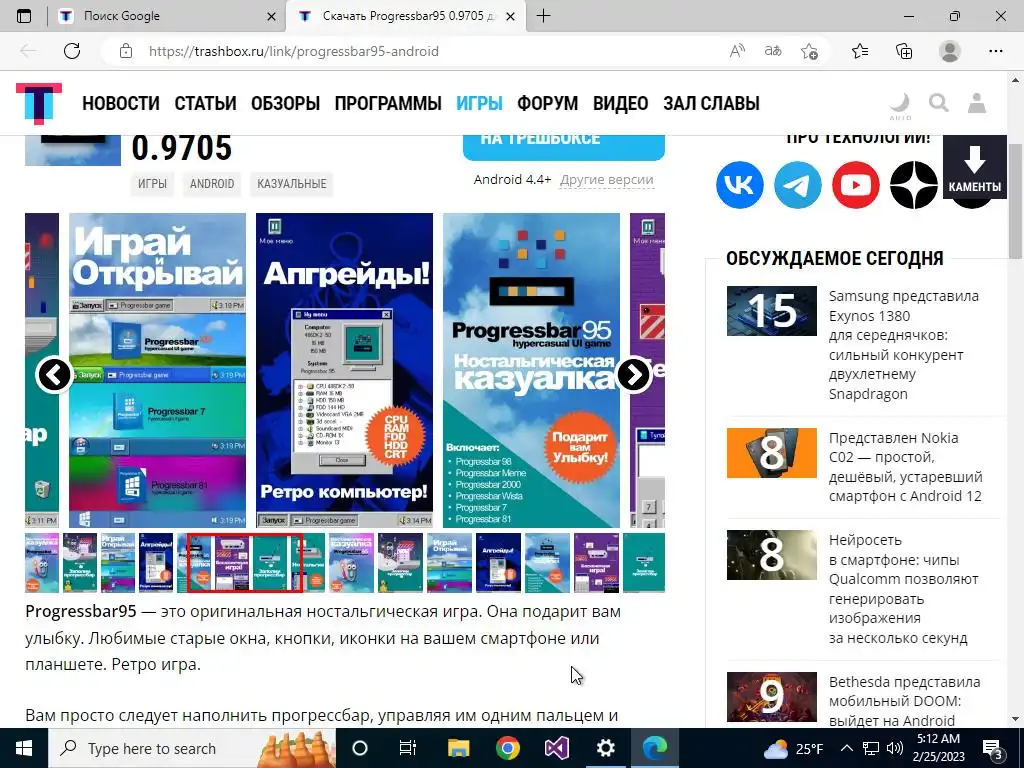The width and height of the screenshot is (1024, 768).
Task: Show previous screenshot with left arrow
Action: [x=54, y=375]
